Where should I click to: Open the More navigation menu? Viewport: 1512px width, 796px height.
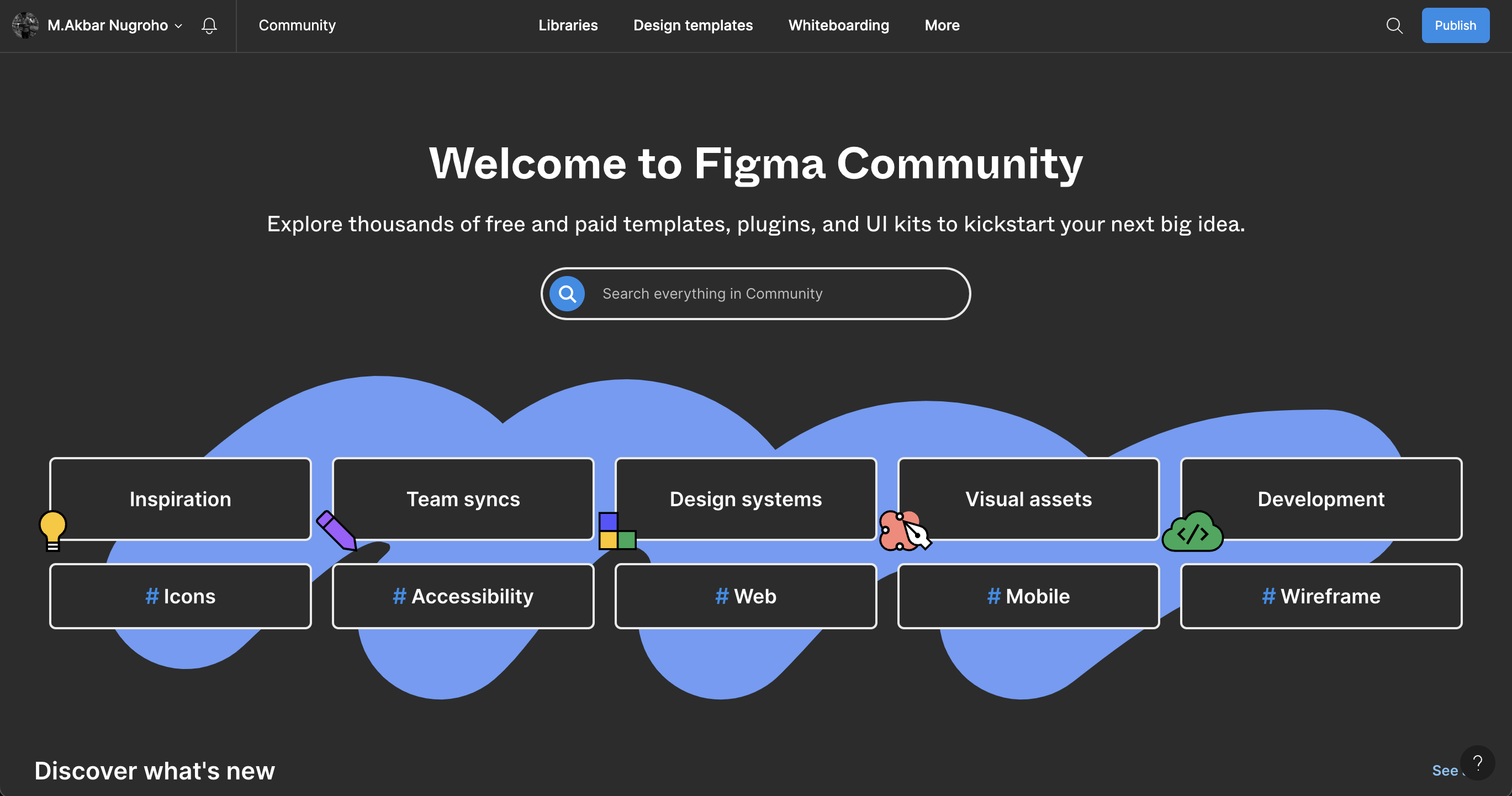942,25
